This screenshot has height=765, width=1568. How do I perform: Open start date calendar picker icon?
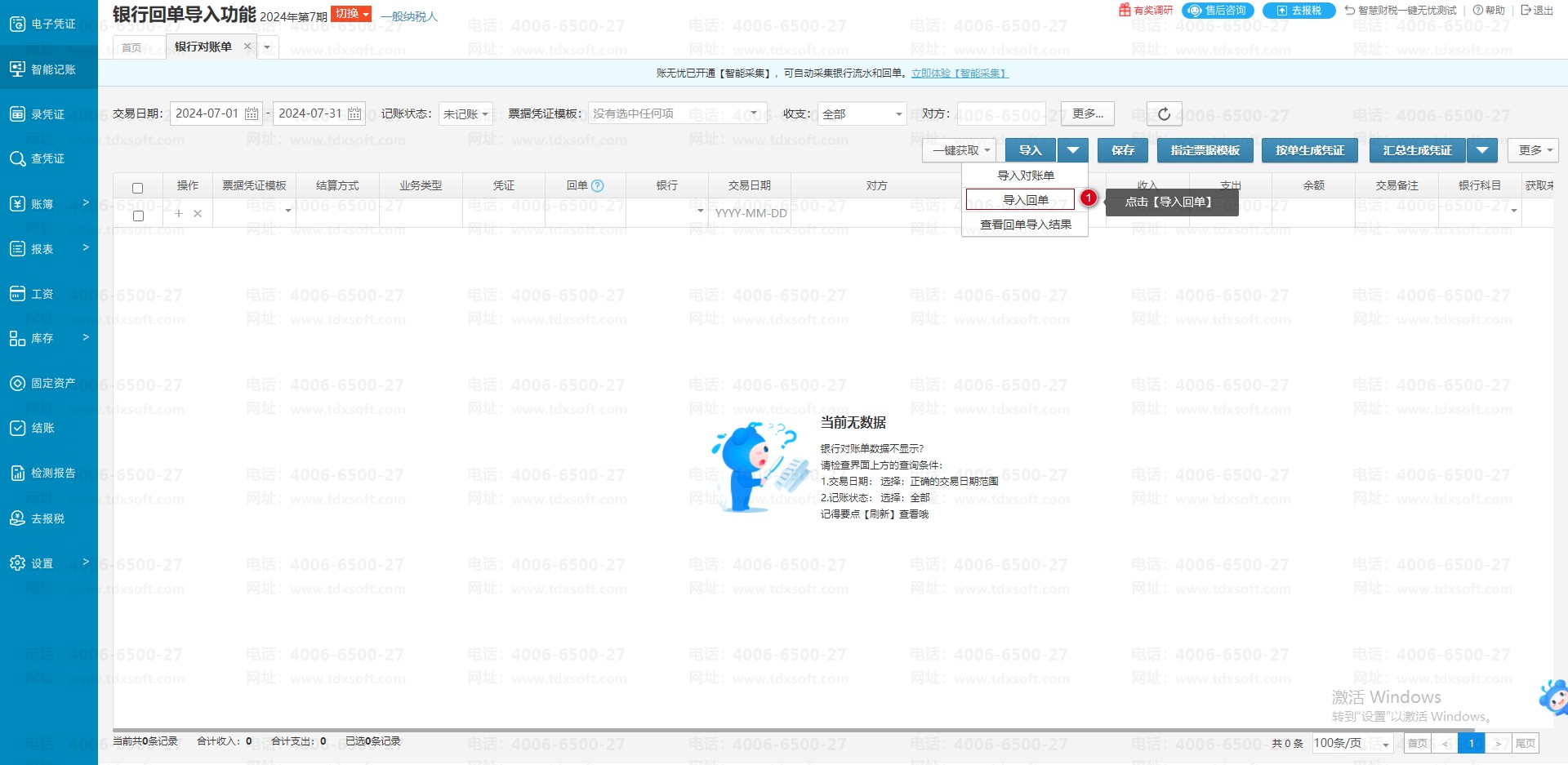(252, 114)
